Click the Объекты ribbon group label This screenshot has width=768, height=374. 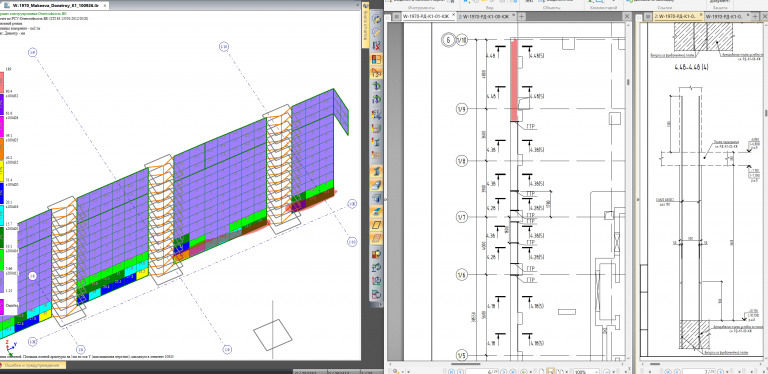tap(552, 8)
